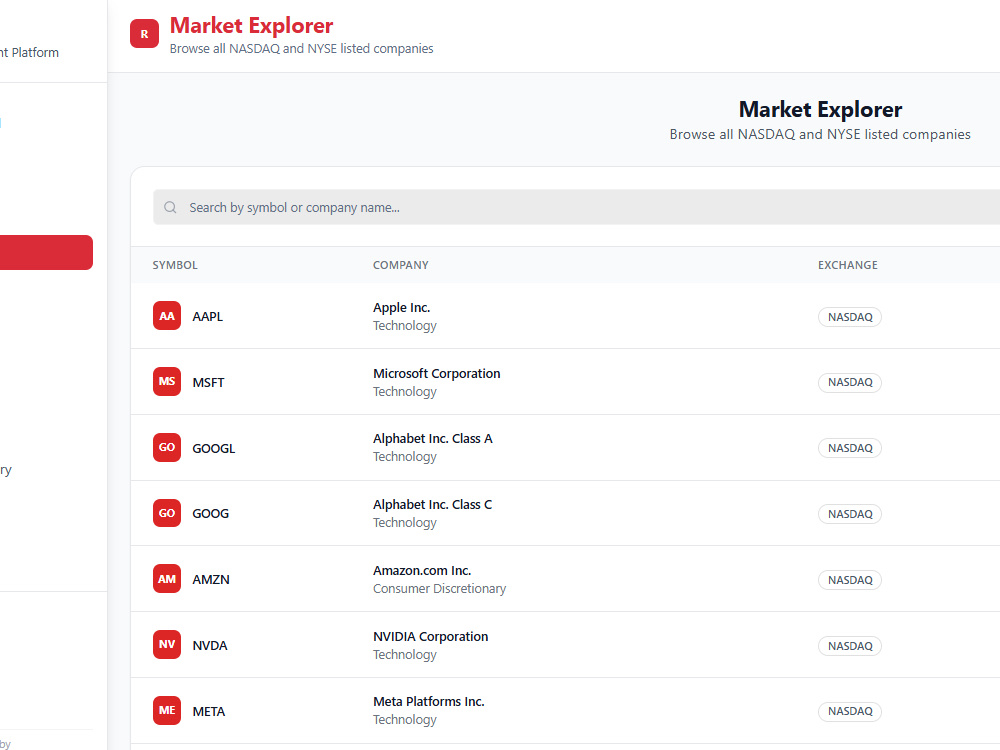Click the GO badge for GOOGL
Image resolution: width=1000 pixels, height=750 pixels.
coord(167,448)
